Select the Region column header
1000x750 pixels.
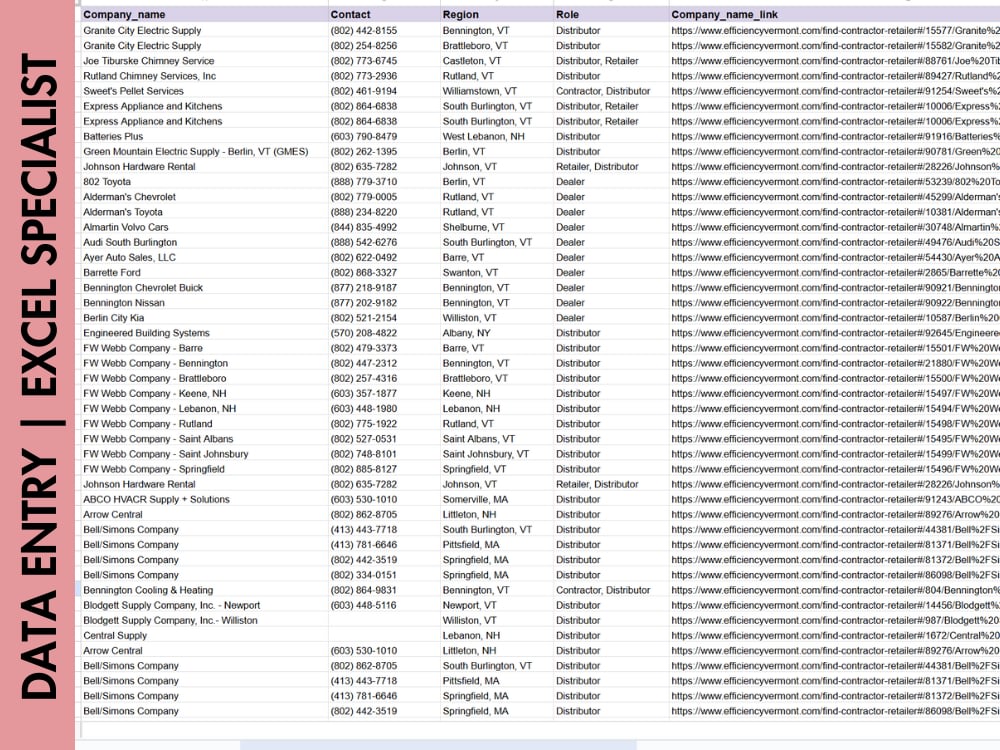pos(497,14)
